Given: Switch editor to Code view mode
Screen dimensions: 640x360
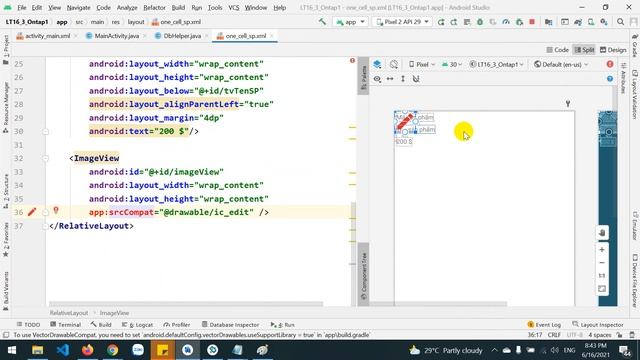Looking at the screenshot, I should click(558, 50).
